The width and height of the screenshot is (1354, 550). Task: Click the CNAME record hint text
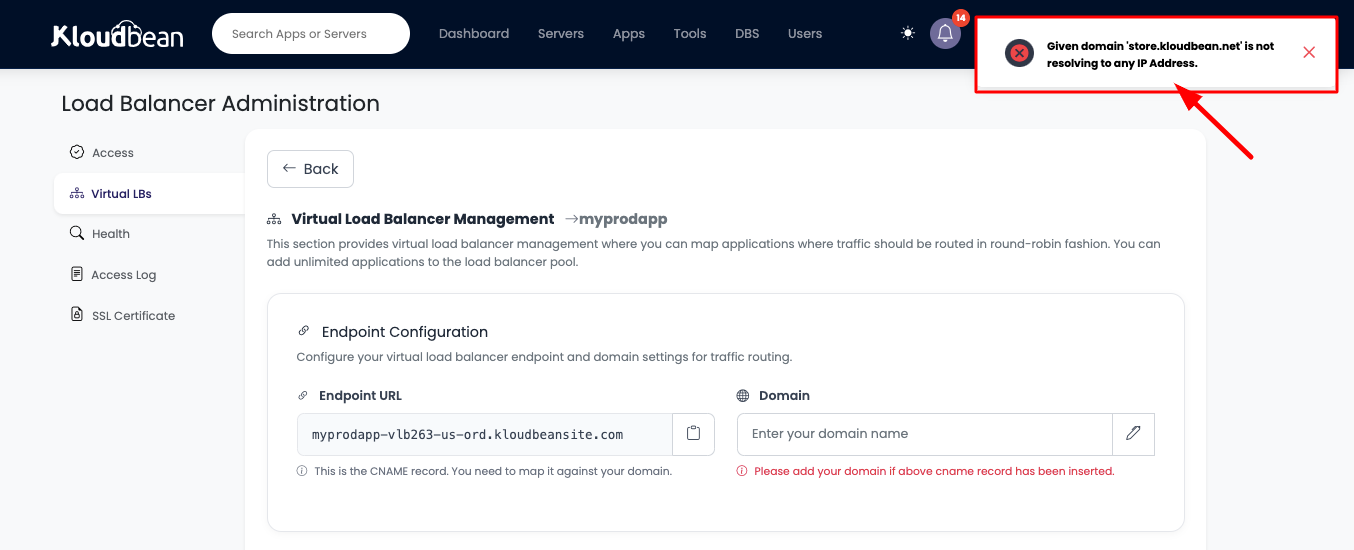[x=493, y=471]
